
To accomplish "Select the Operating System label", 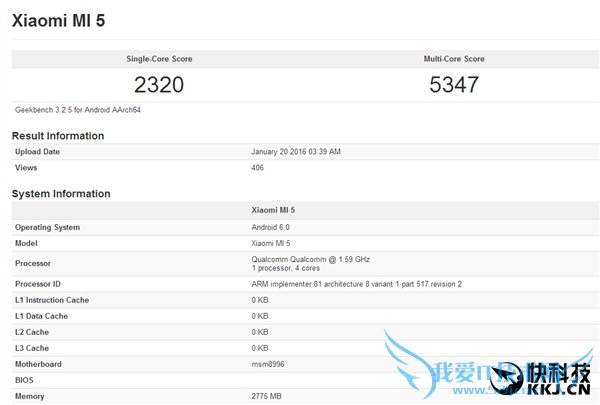I will 47,227.
